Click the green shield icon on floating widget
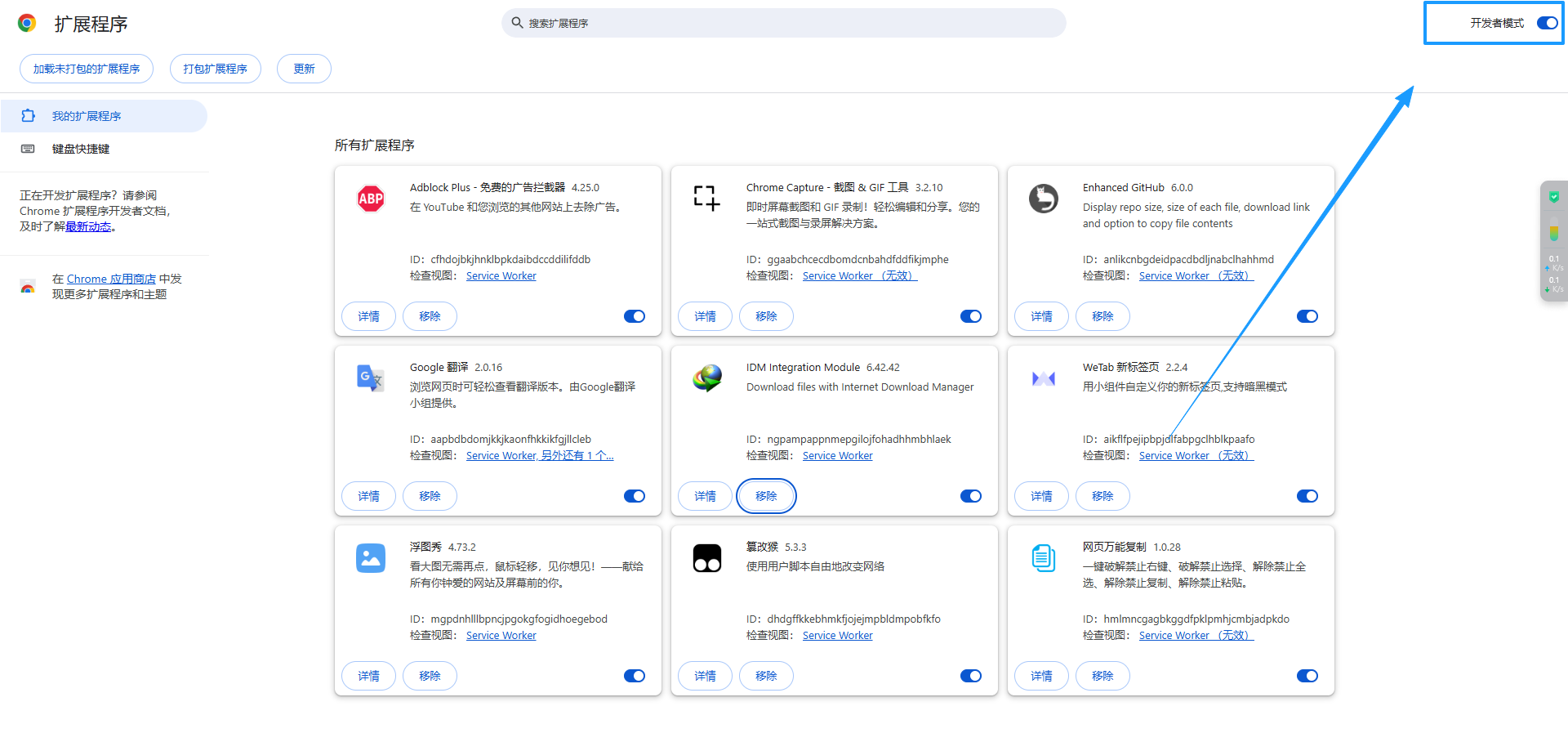 point(1554,197)
